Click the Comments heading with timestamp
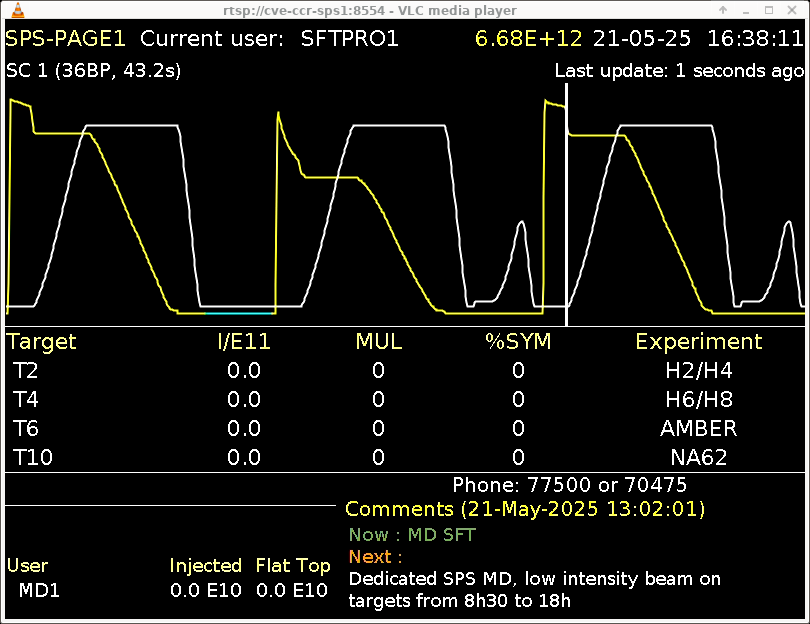The image size is (810, 624). click(525, 509)
